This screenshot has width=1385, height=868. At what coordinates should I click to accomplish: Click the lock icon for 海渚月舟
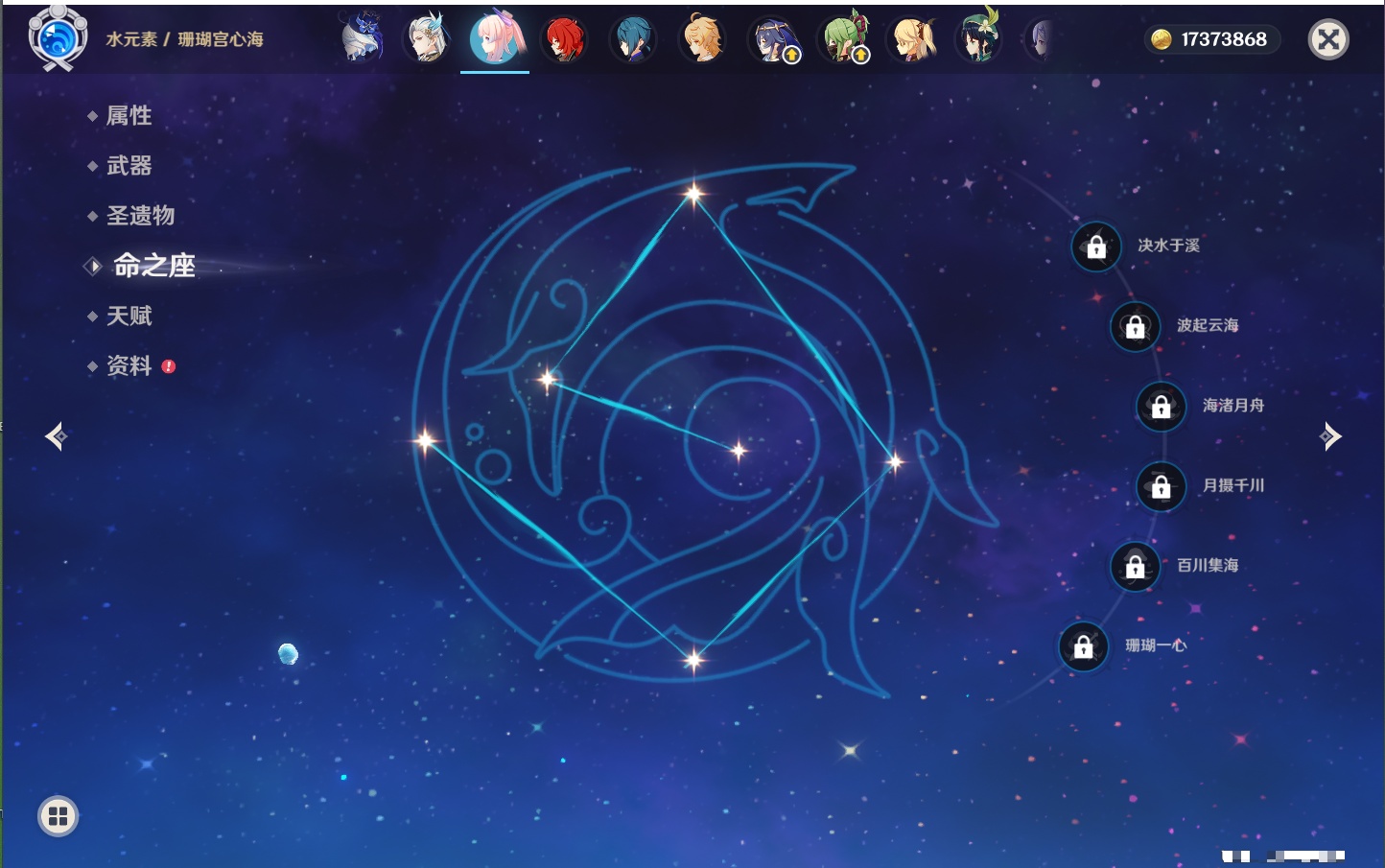point(1162,406)
